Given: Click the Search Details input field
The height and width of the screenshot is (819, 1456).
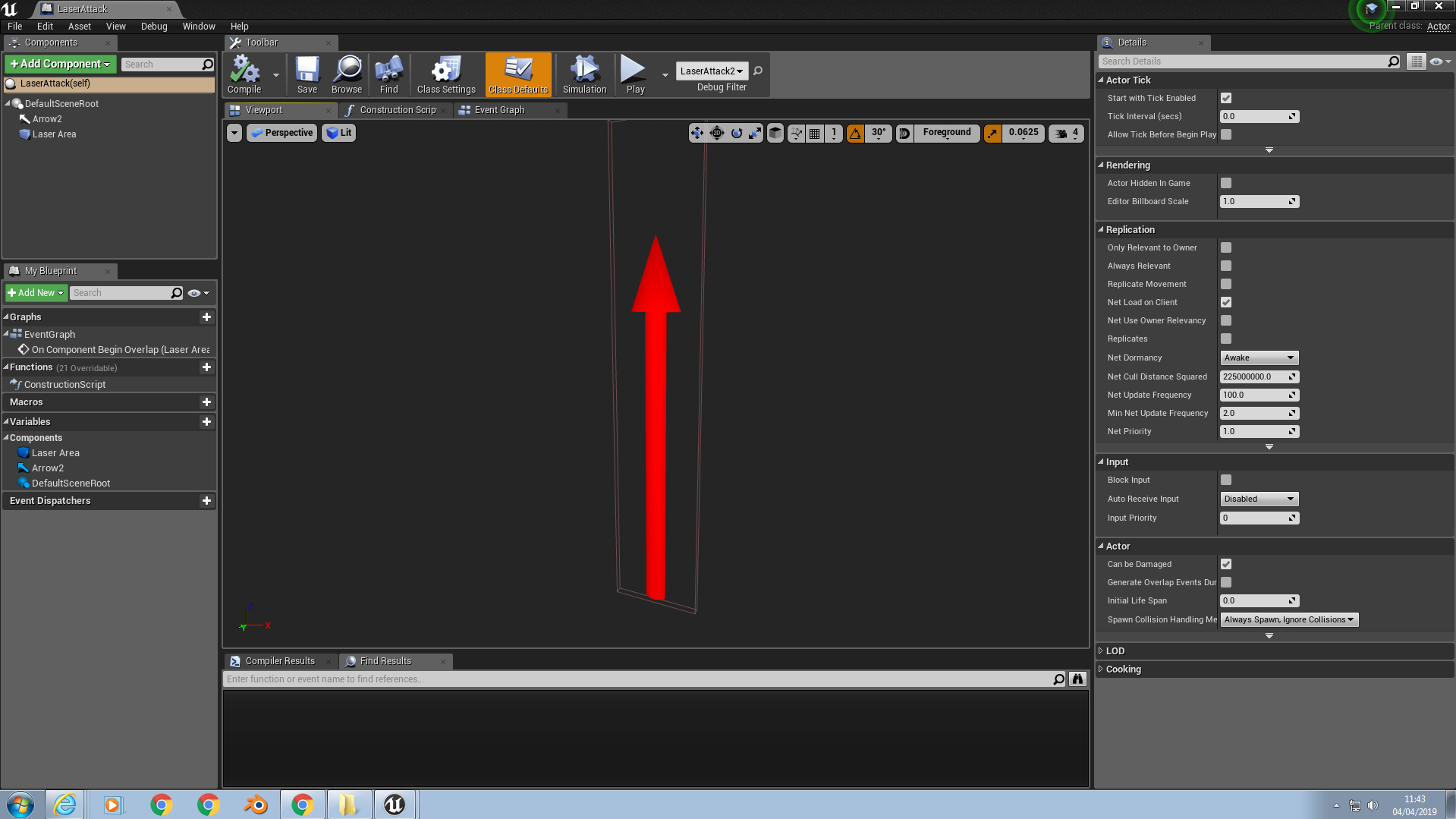Looking at the screenshot, I should 1244,61.
